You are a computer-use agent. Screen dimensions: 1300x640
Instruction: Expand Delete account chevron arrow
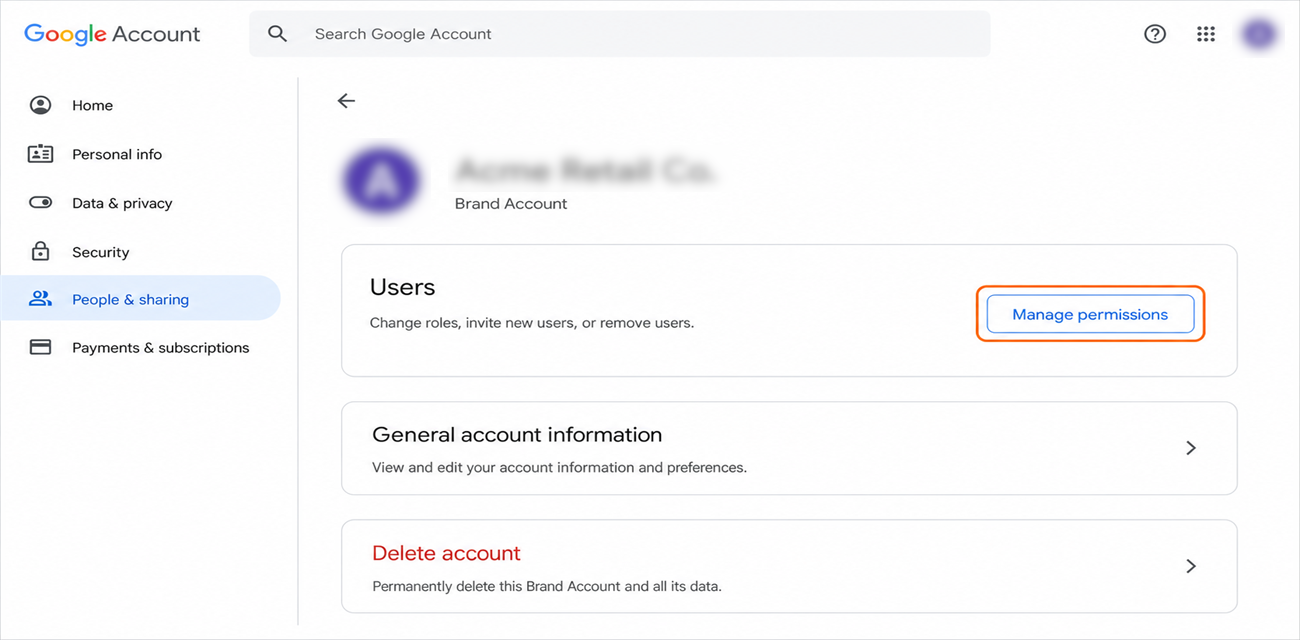click(1191, 566)
